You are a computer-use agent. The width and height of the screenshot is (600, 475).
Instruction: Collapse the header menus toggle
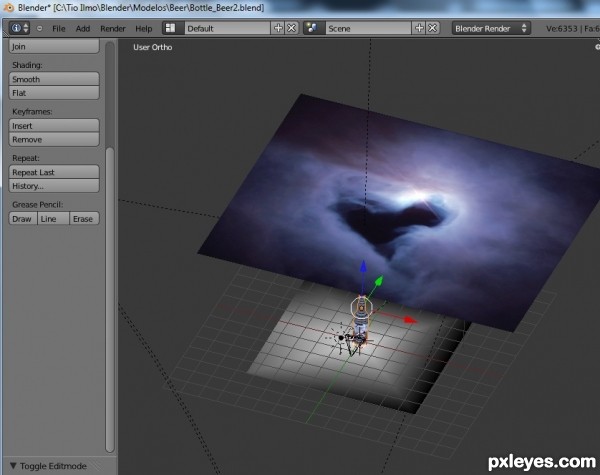[39, 28]
